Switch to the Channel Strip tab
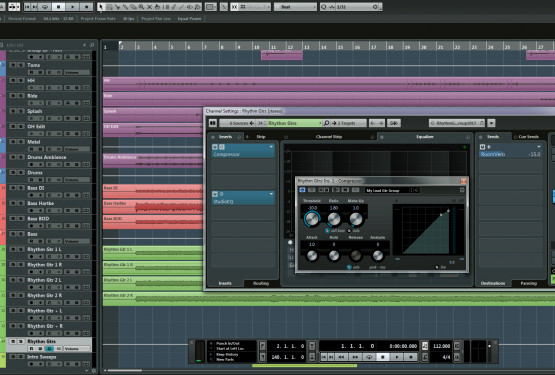Screen dimensions: 555x375 click(329, 137)
